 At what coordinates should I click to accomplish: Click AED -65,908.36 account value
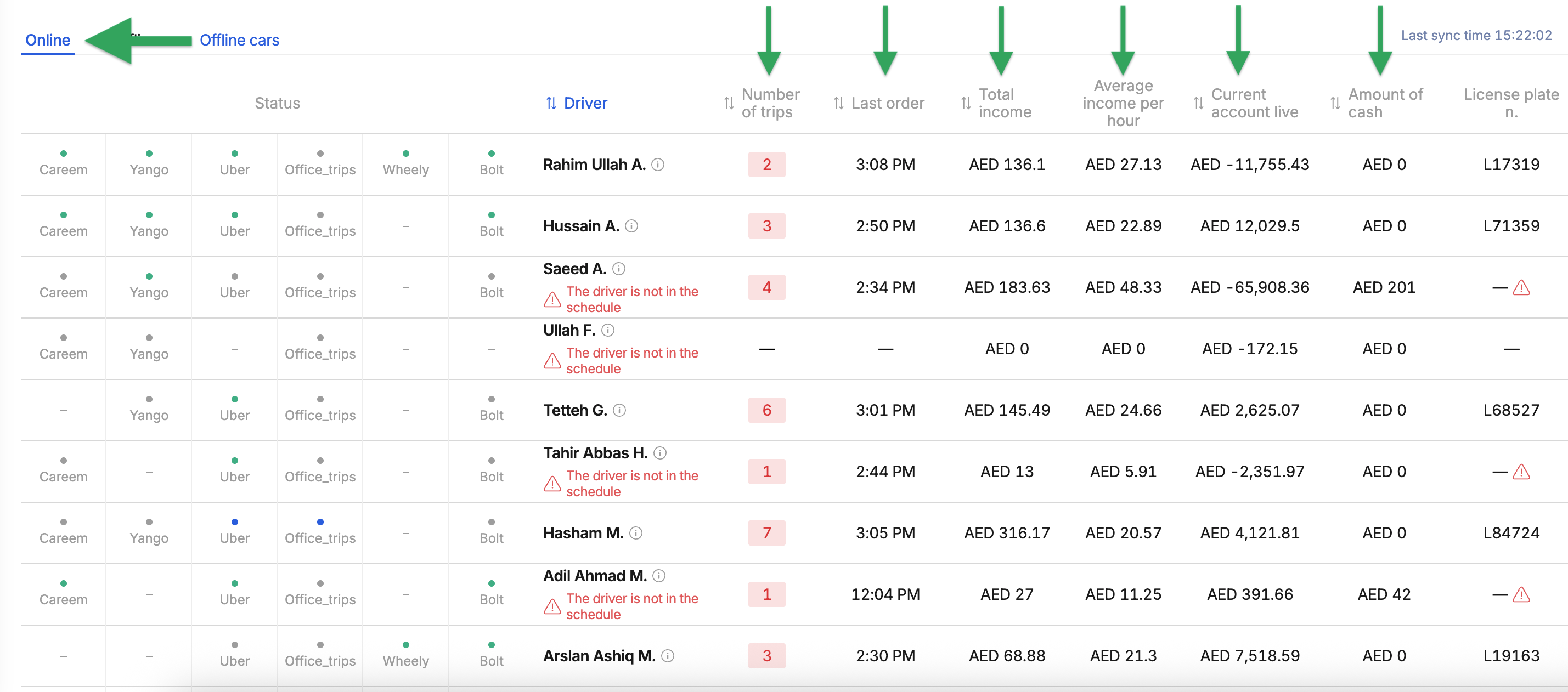(1250, 287)
